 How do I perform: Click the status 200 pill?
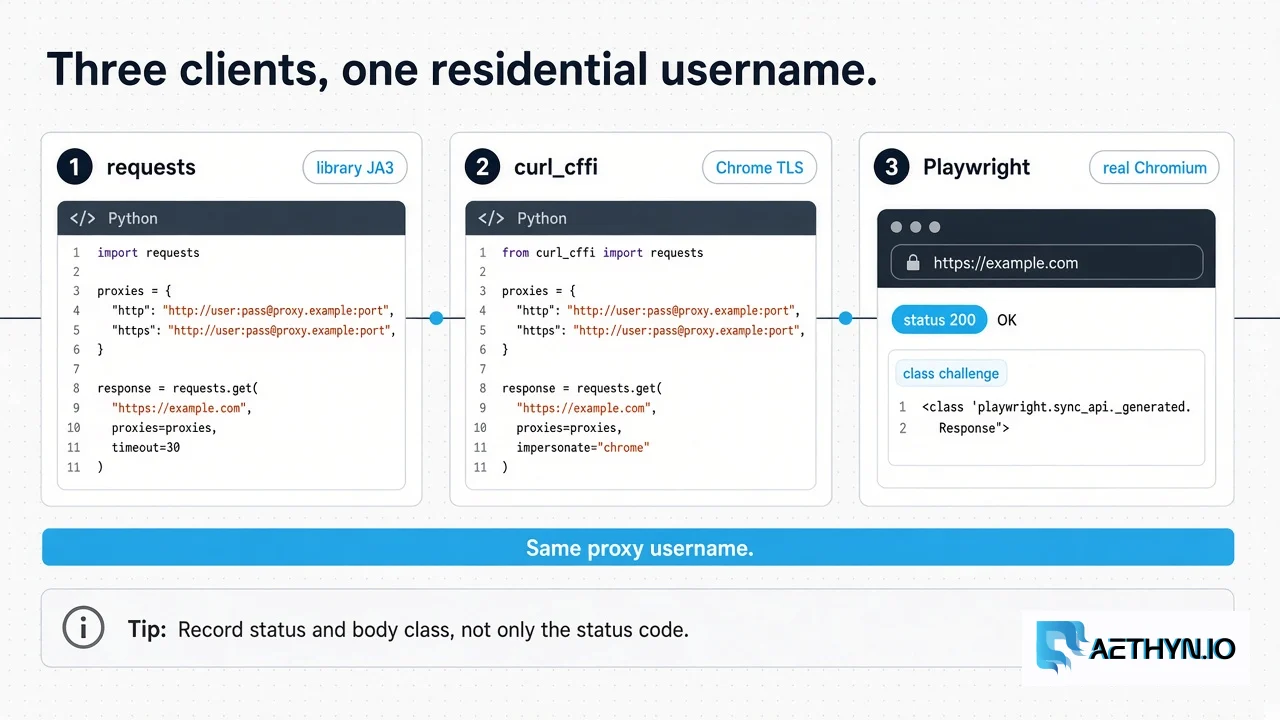(939, 320)
